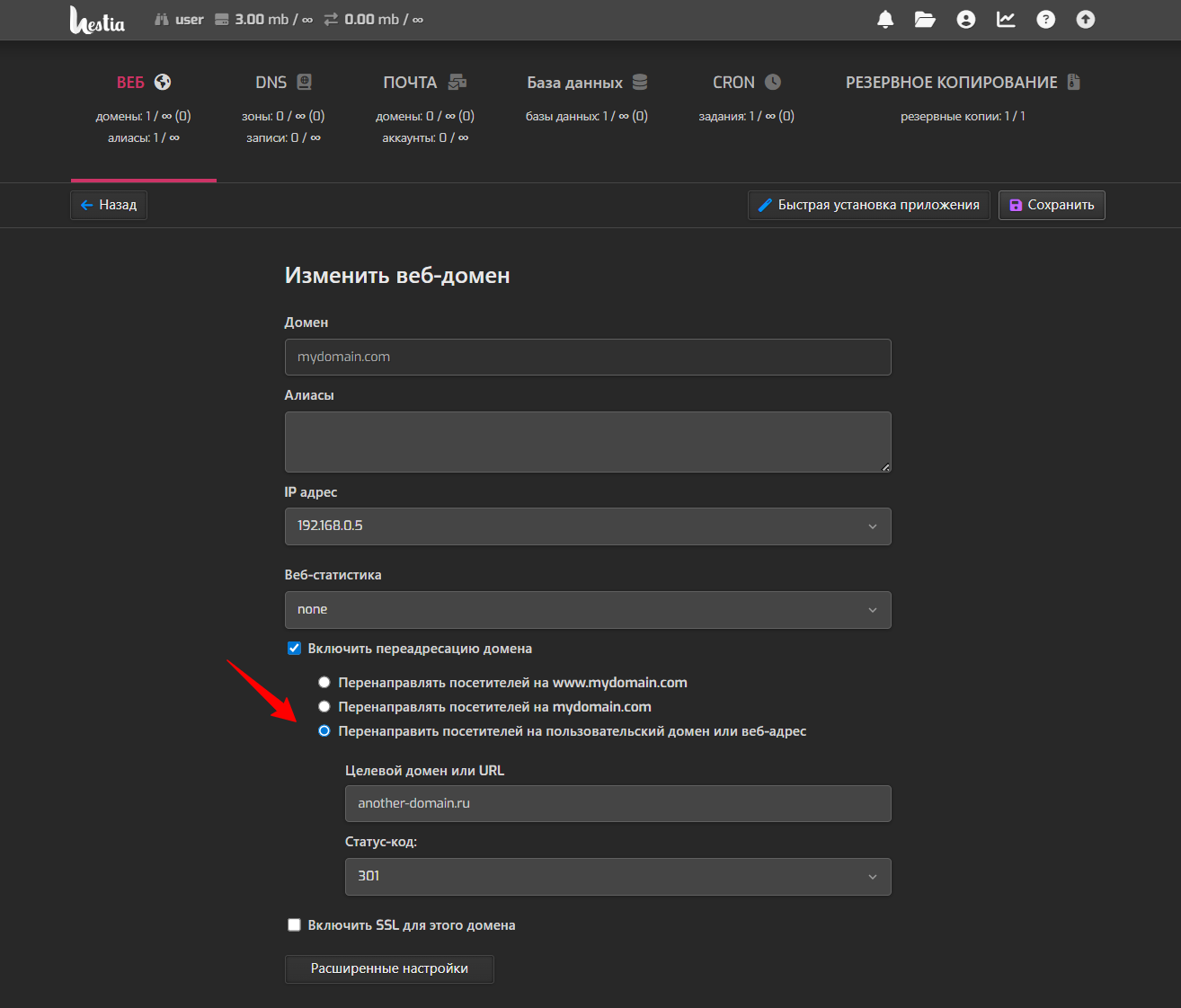Screen dimensions: 1181x1008
Task: Click the Сохранить button
Action: [1052, 205]
